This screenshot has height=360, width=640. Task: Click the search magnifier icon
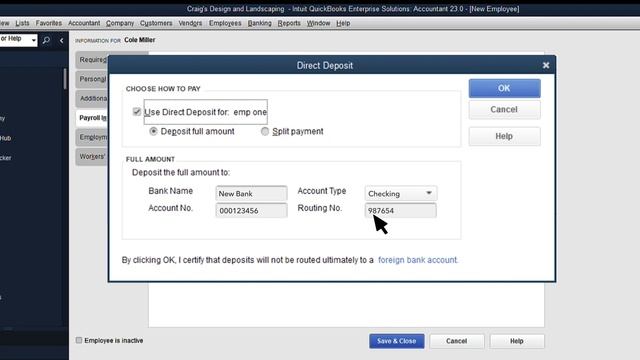[46, 40]
